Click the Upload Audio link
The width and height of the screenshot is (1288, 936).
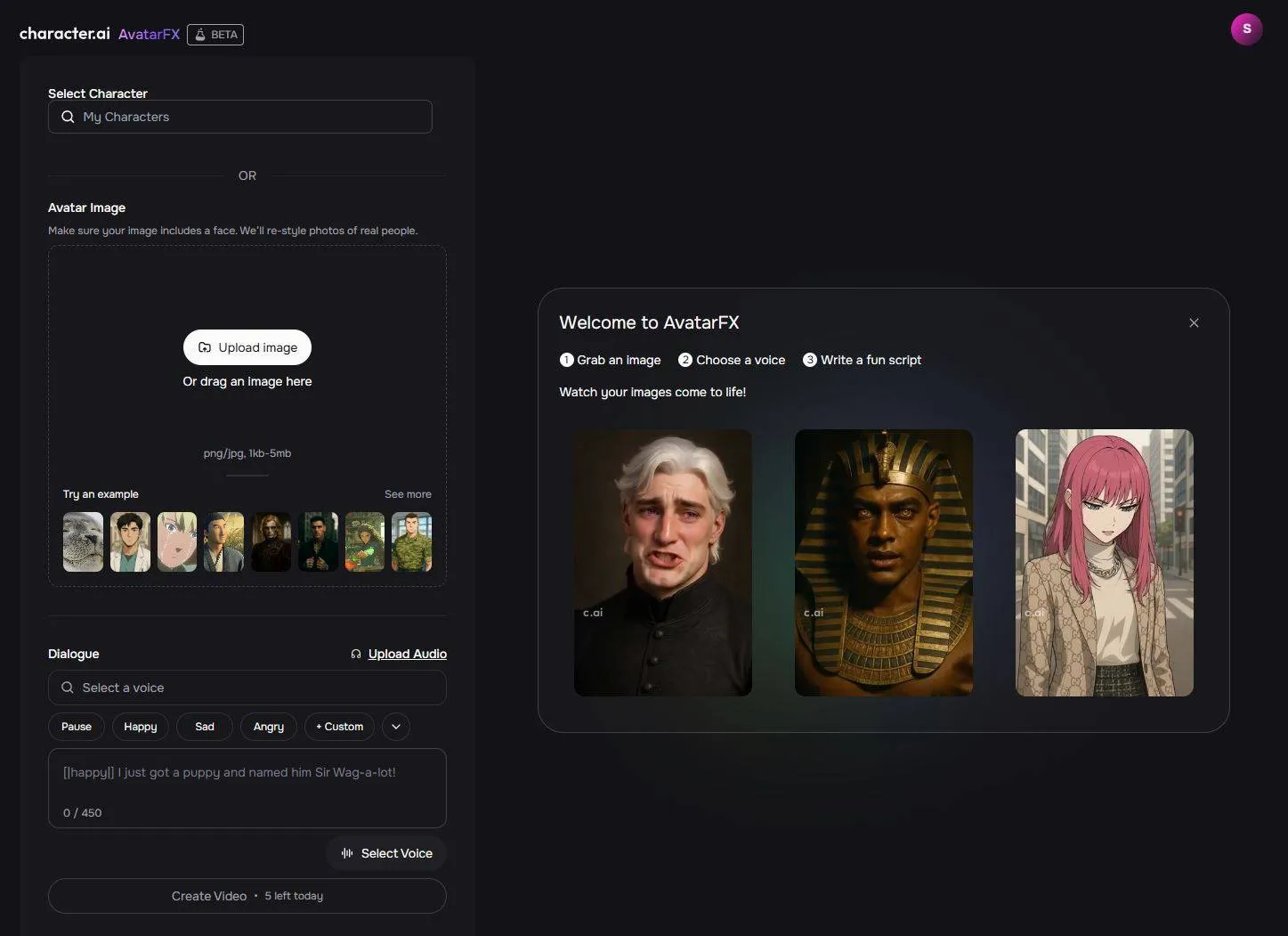click(399, 654)
